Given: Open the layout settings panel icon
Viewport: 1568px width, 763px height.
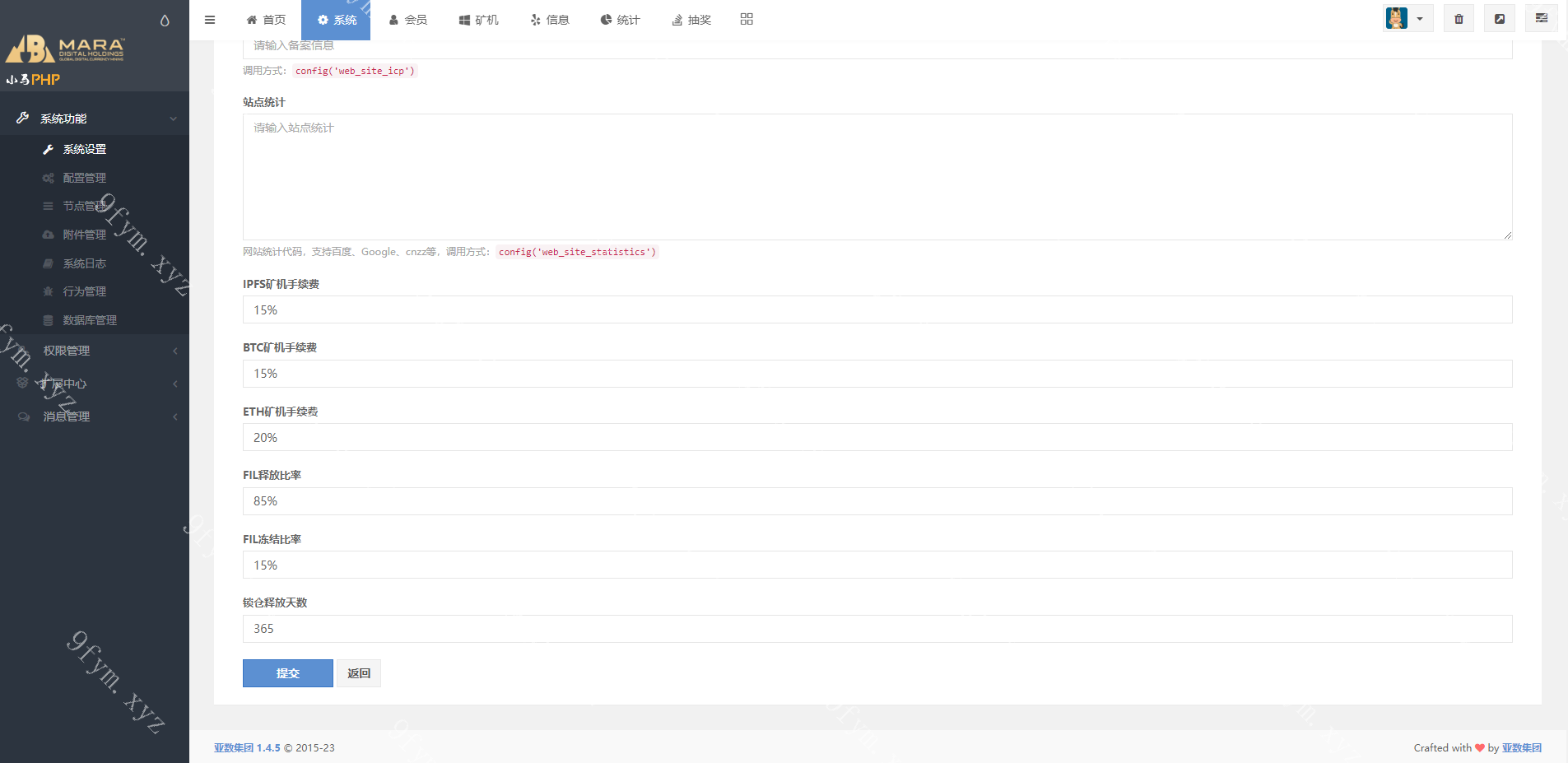Looking at the screenshot, I should [1542, 19].
